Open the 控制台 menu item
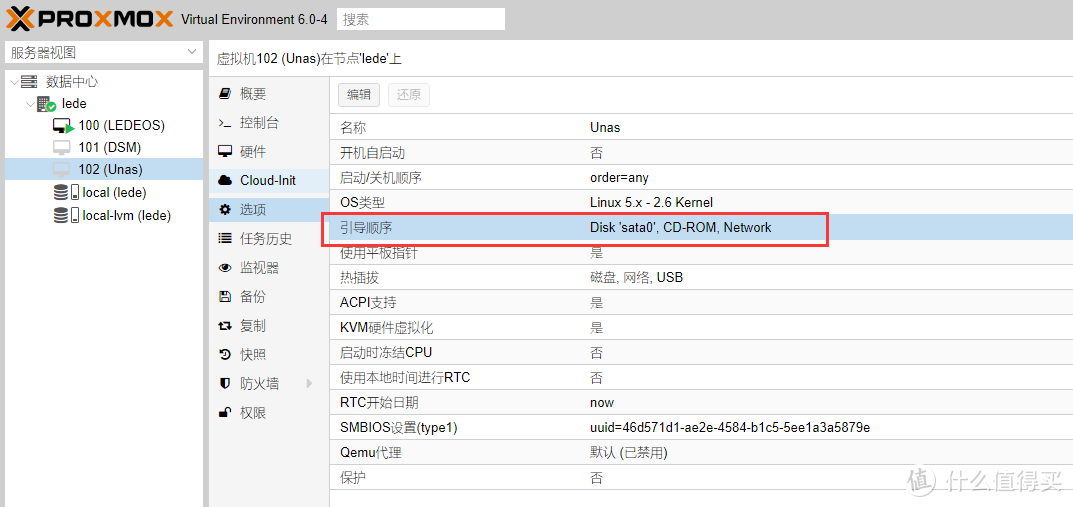 point(259,123)
